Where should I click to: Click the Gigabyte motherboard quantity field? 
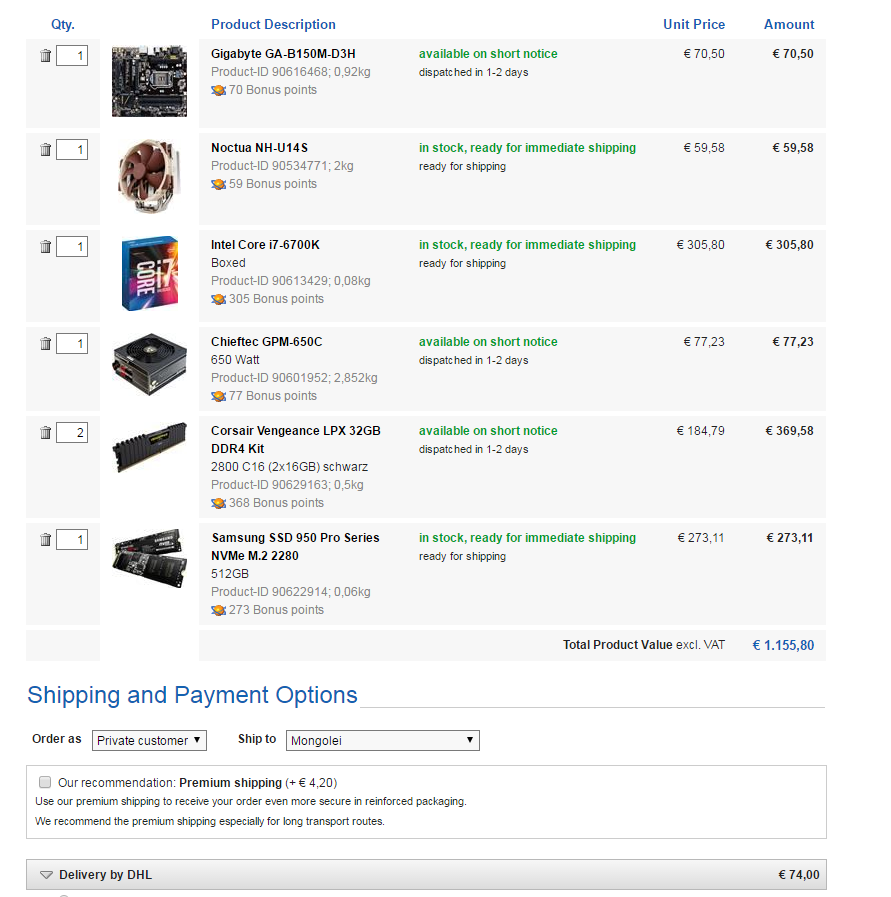[x=72, y=56]
